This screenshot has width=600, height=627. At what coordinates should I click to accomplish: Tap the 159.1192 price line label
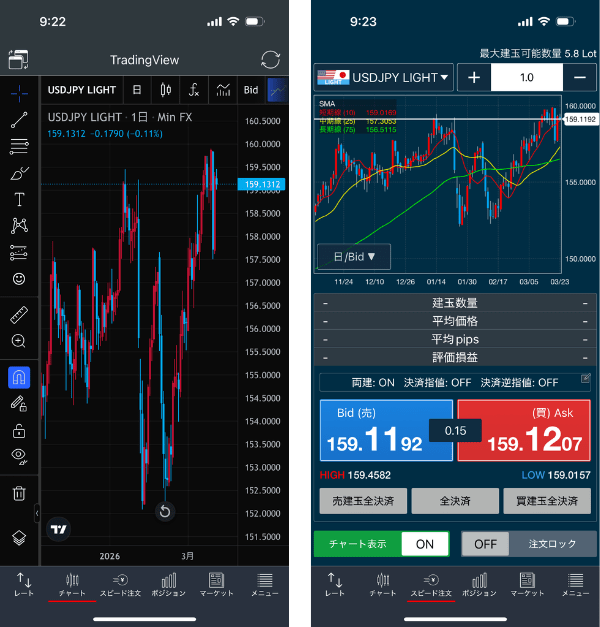pos(581,119)
